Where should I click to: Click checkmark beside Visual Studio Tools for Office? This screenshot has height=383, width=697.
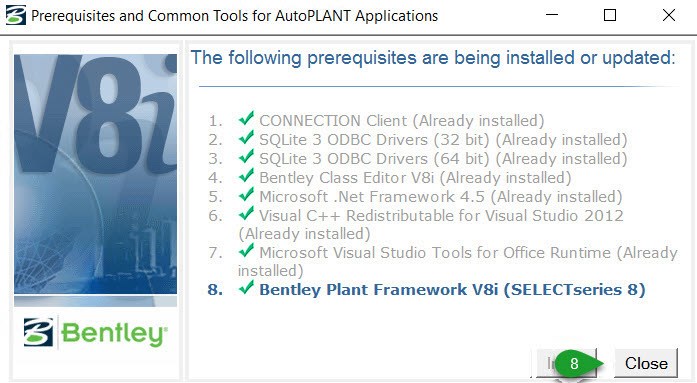(246, 251)
